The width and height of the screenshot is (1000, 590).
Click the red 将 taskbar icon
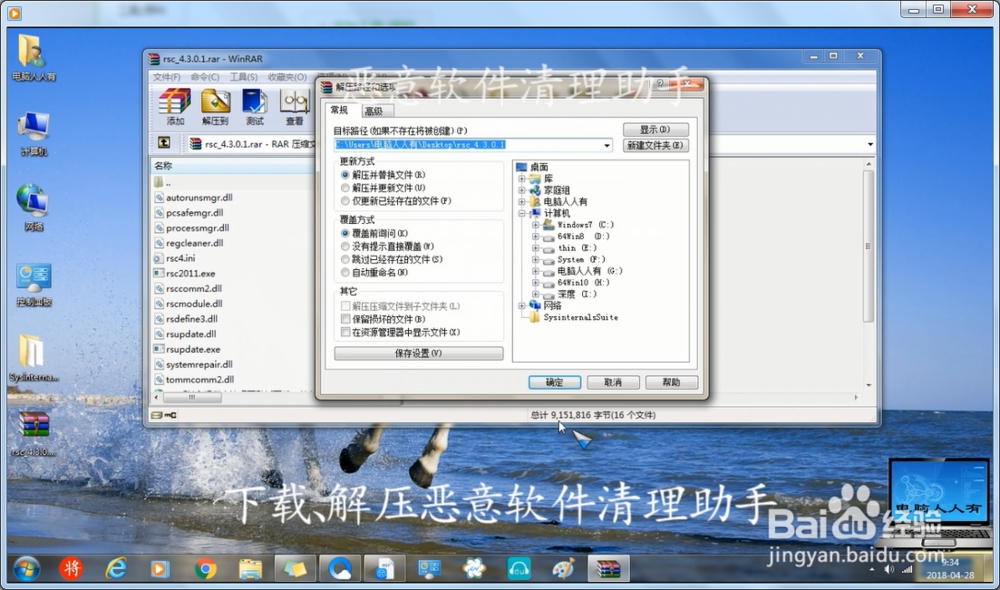point(71,568)
